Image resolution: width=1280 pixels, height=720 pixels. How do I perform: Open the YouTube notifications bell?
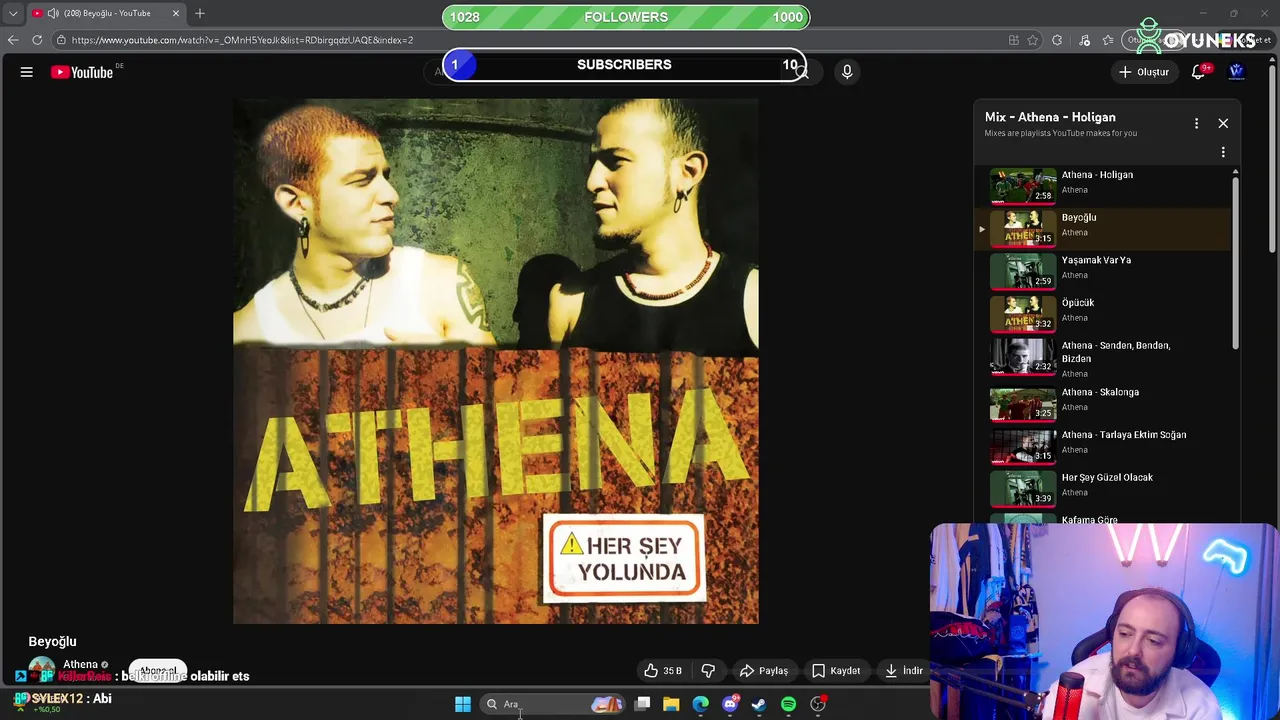coord(1199,72)
